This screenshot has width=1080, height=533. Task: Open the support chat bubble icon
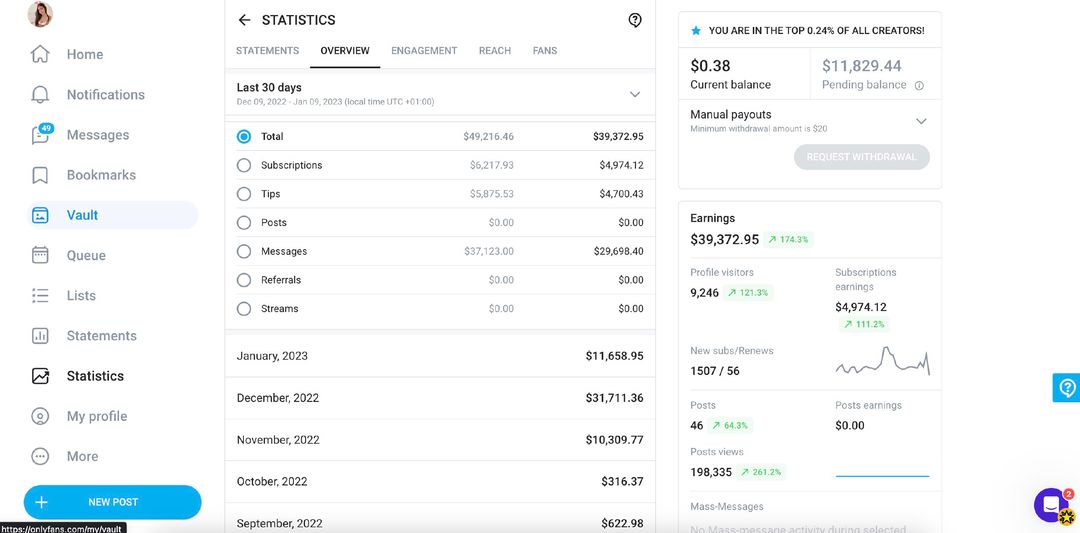(x=1050, y=505)
